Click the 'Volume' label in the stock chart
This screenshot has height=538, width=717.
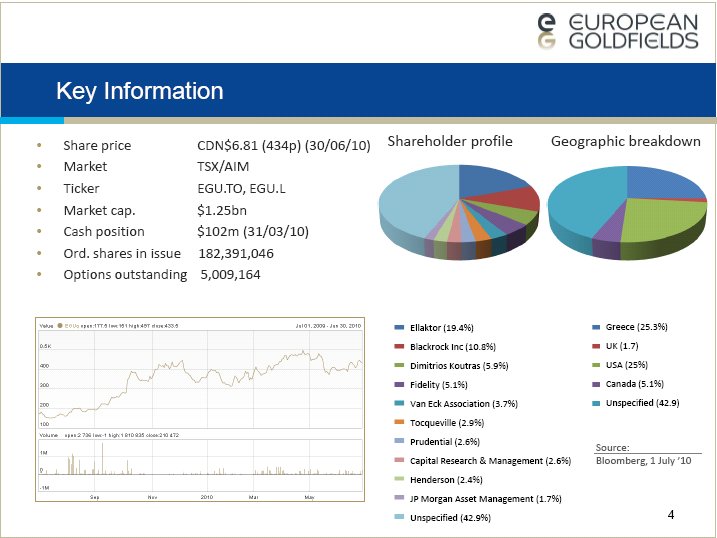coord(48,435)
